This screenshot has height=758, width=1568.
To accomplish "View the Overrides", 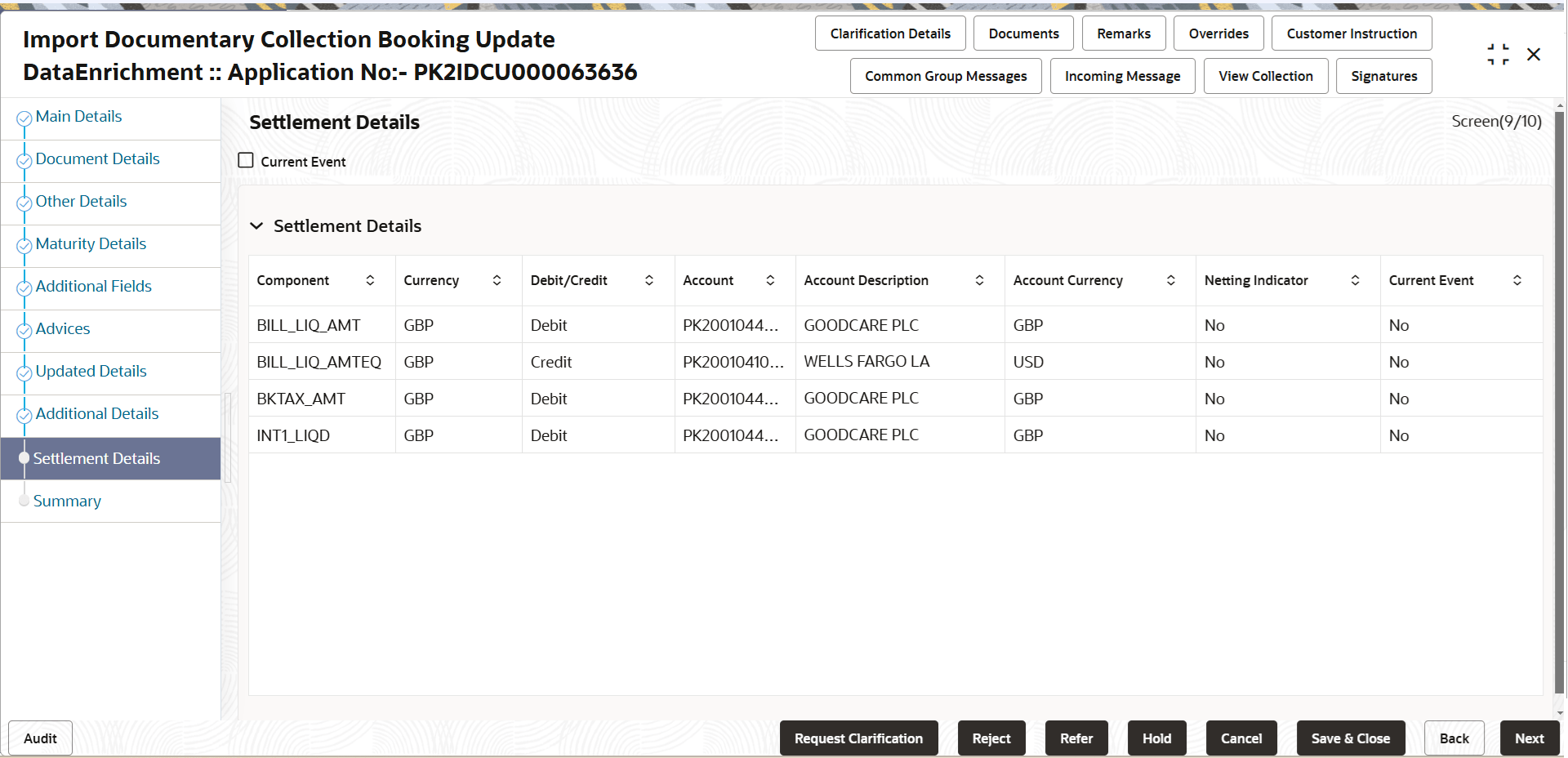I will [1218, 33].
